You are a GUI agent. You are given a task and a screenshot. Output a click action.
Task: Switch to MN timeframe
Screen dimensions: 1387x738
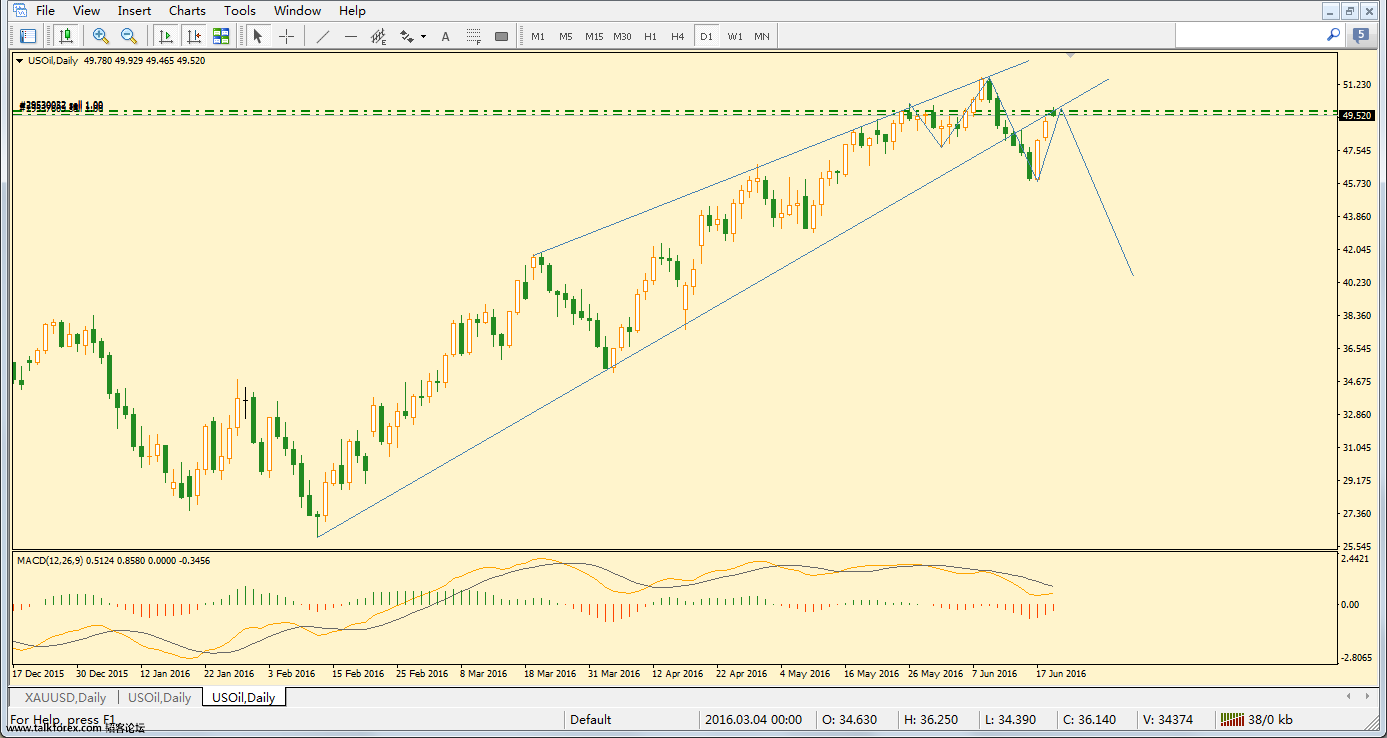(x=762, y=36)
